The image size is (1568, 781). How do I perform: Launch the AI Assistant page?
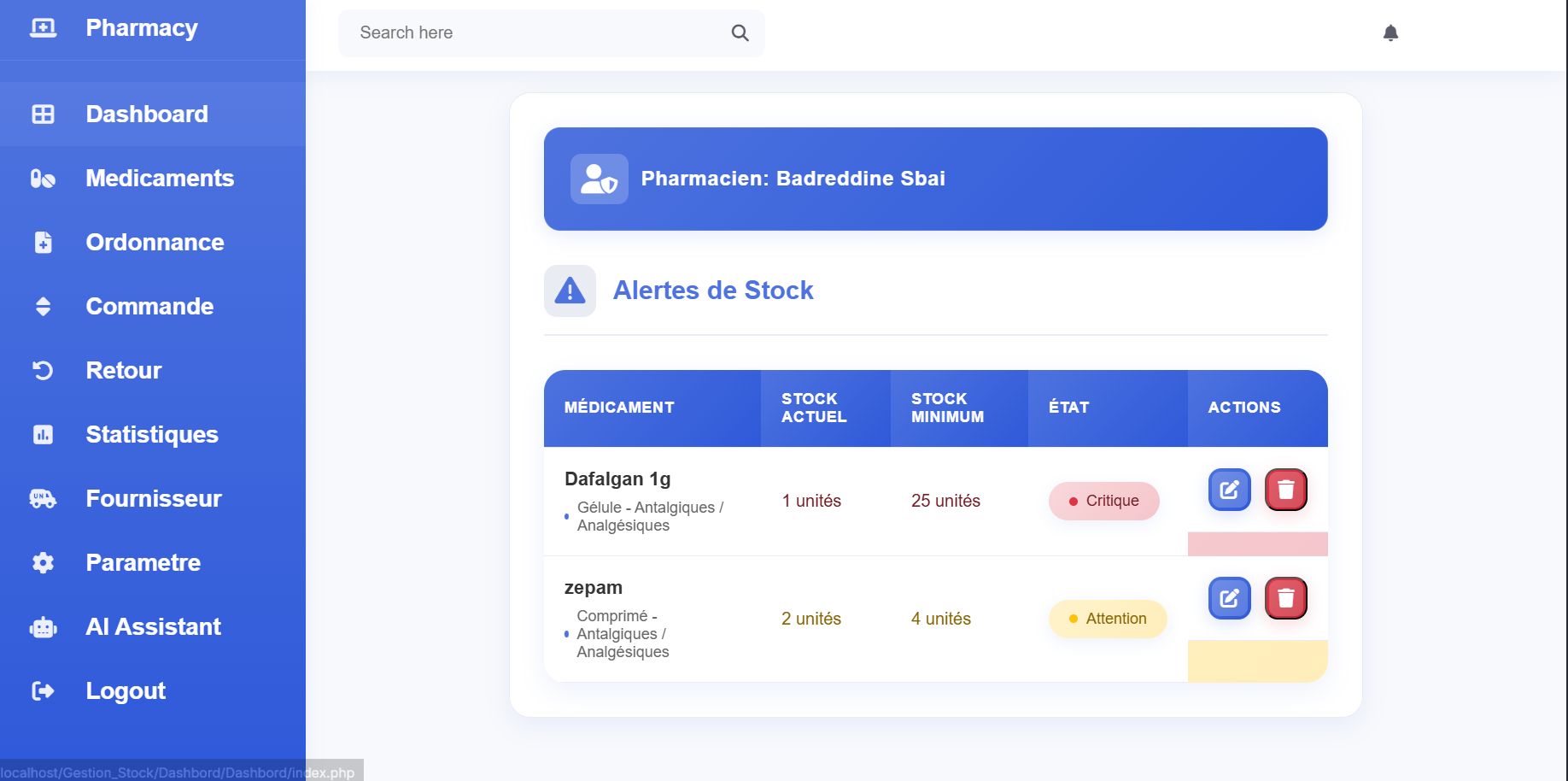pyautogui.click(x=153, y=627)
